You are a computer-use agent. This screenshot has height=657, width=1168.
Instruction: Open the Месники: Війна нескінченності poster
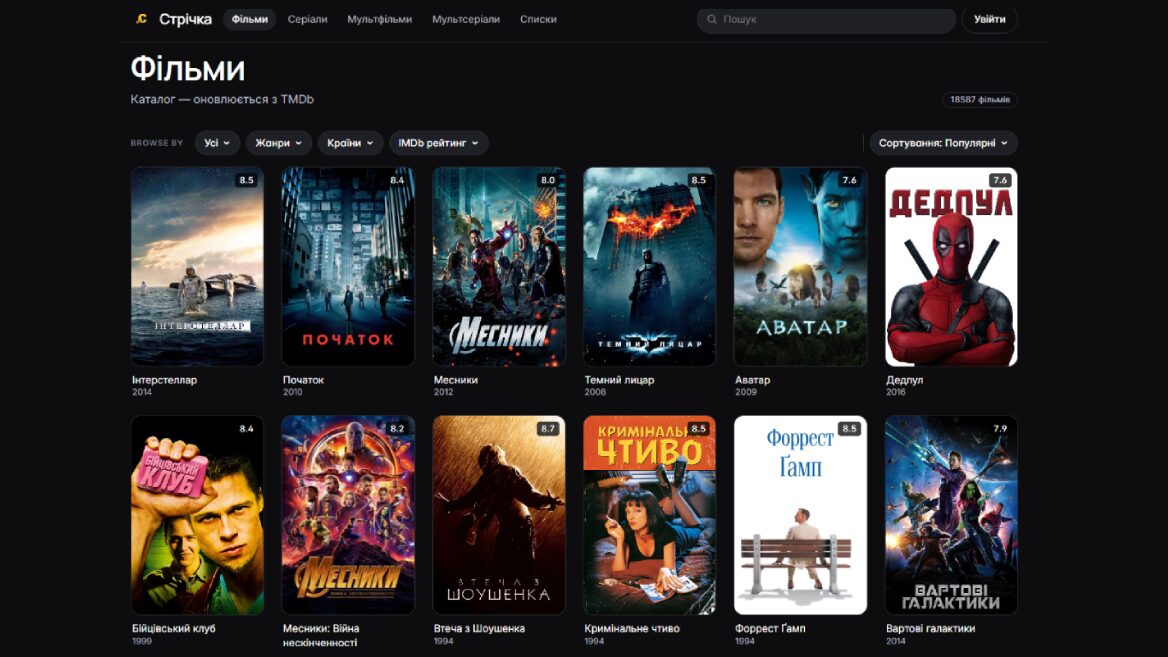(348, 515)
